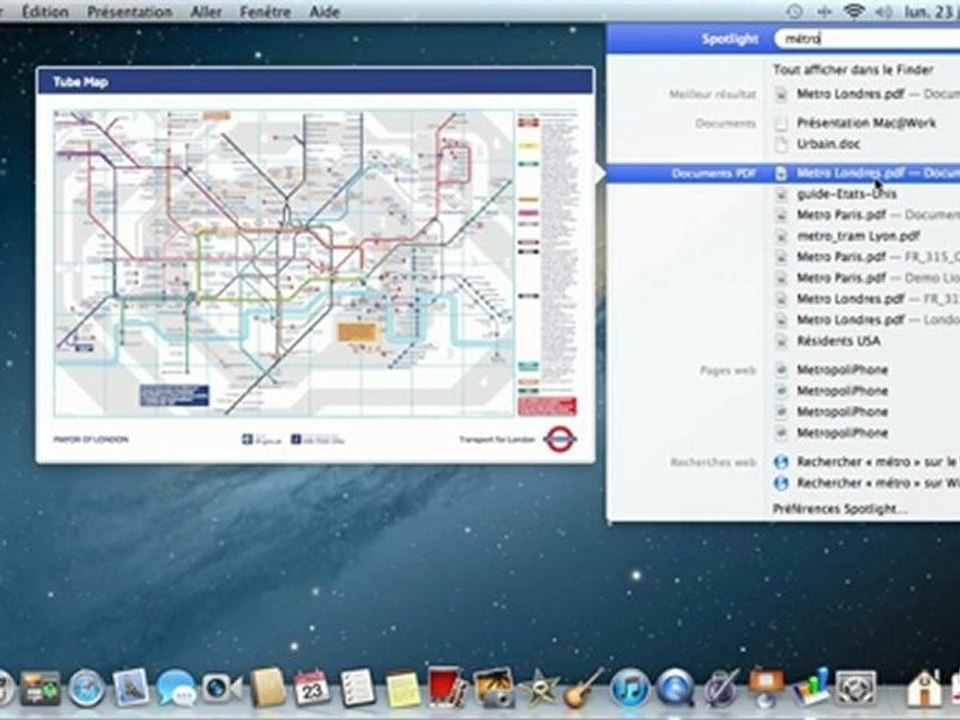The image size is (960, 720).
Task: Open metro_tram Lyon.pdf result
Action: (858, 236)
